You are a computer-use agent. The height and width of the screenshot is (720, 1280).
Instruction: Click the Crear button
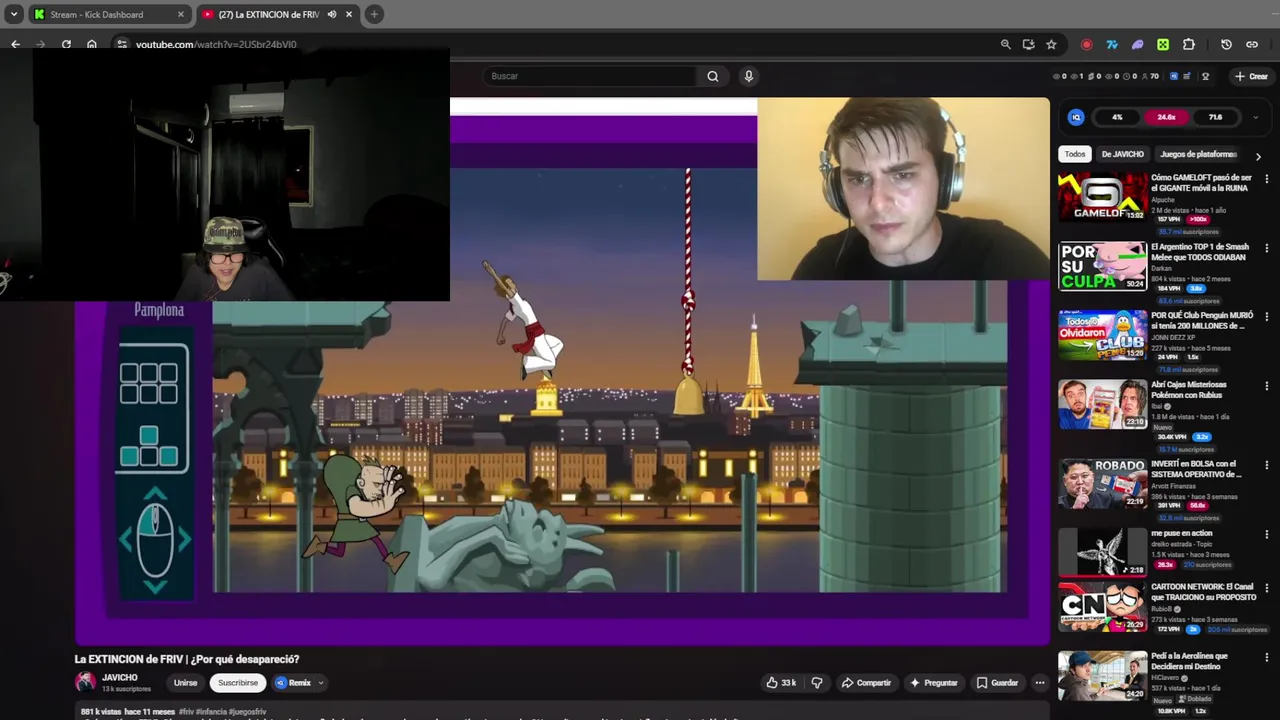[x=1251, y=76]
